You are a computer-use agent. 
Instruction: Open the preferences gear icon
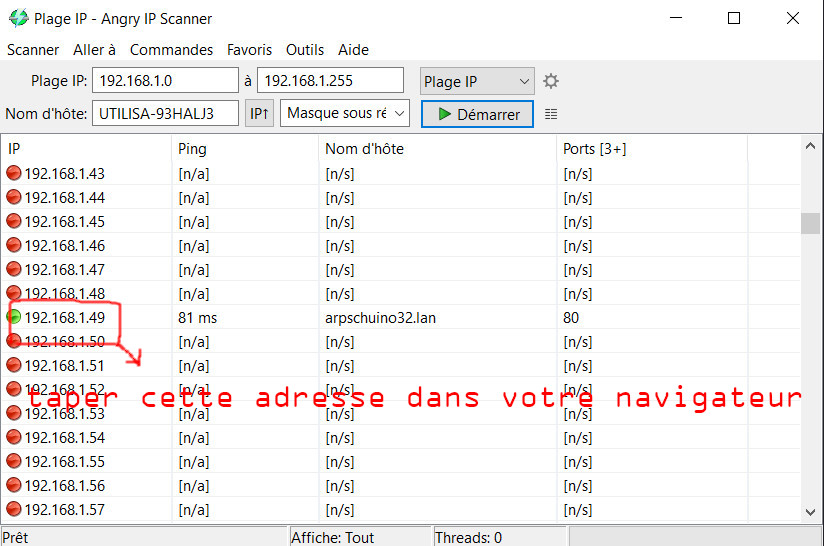[550, 81]
